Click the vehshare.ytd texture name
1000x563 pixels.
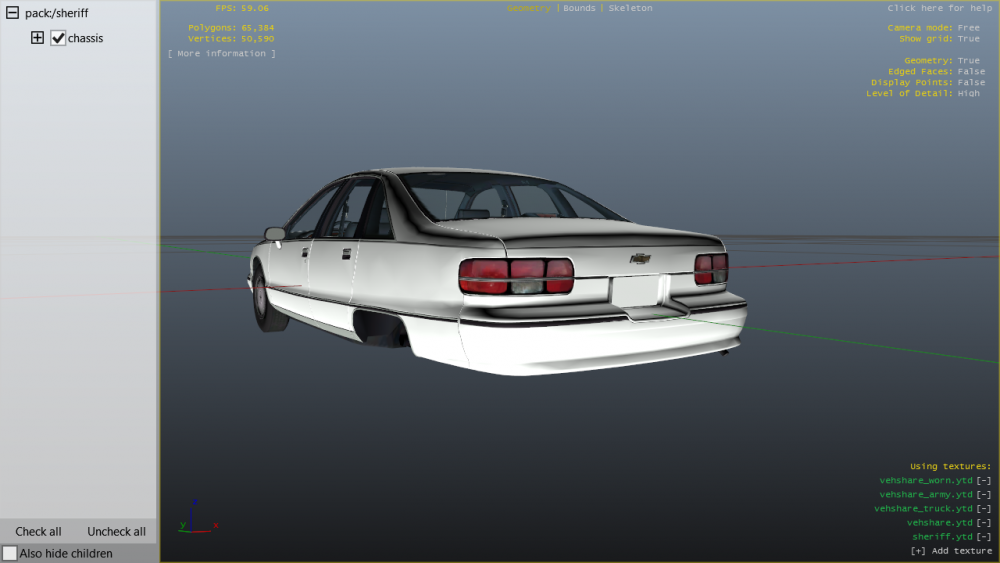(940, 523)
